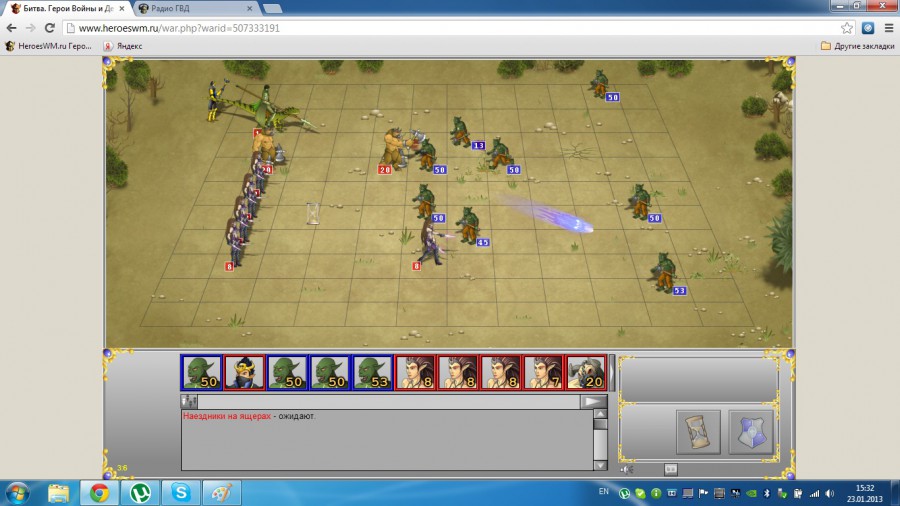The width and height of the screenshot is (900, 506).
Task: Open Chrome menu
Action: coord(889,28)
